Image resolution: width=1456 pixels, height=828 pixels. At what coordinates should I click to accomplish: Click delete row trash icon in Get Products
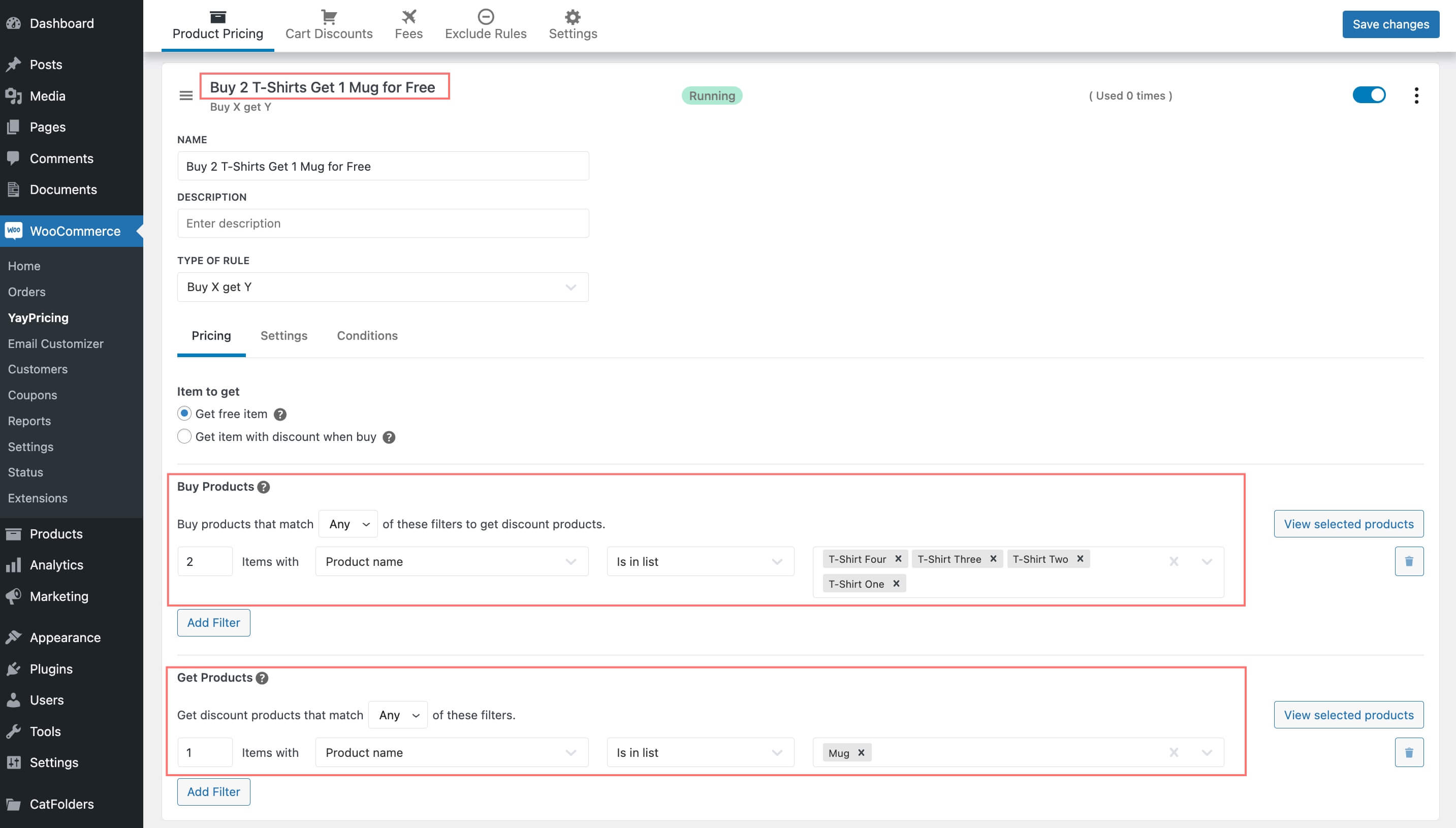coord(1409,752)
